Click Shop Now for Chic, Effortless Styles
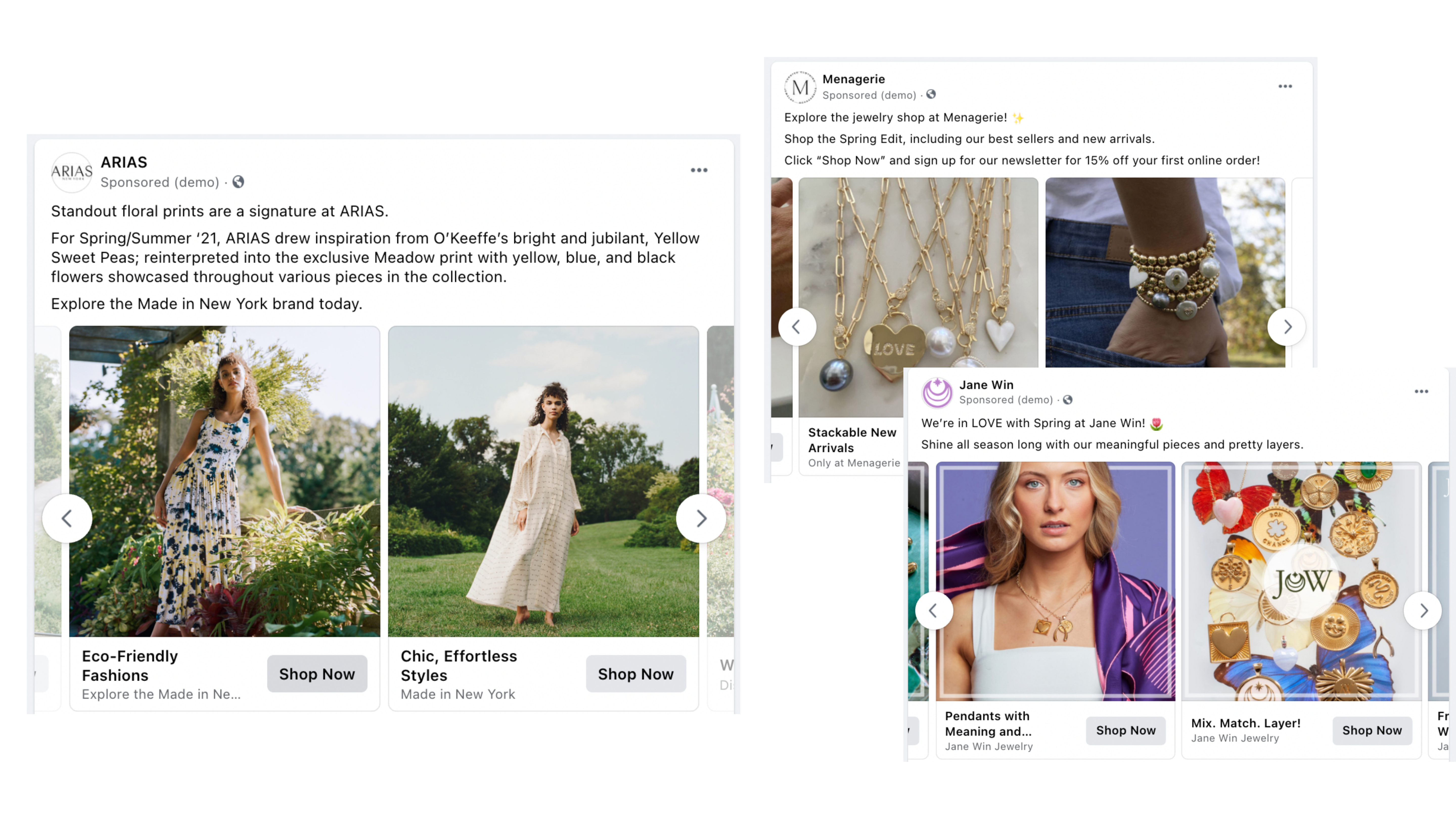1456x819 pixels. point(636,674)
